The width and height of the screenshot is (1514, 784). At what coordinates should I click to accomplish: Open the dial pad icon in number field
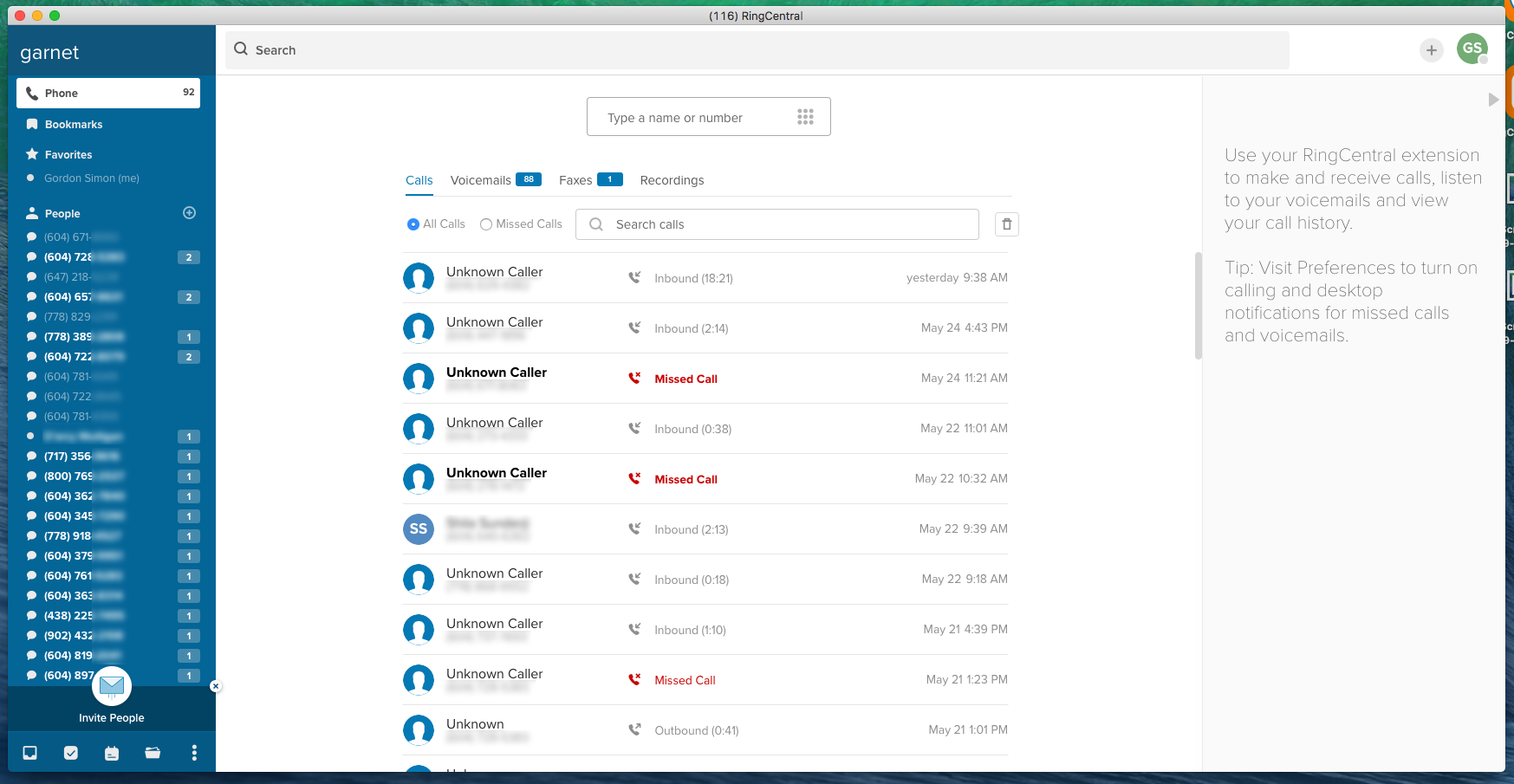[x=805, y=117]
